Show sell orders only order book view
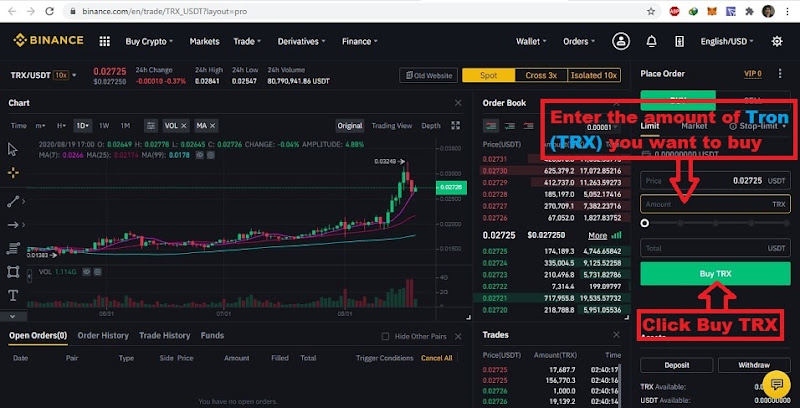This screenshot has width=800, height=408. click(x=528, y=125)
